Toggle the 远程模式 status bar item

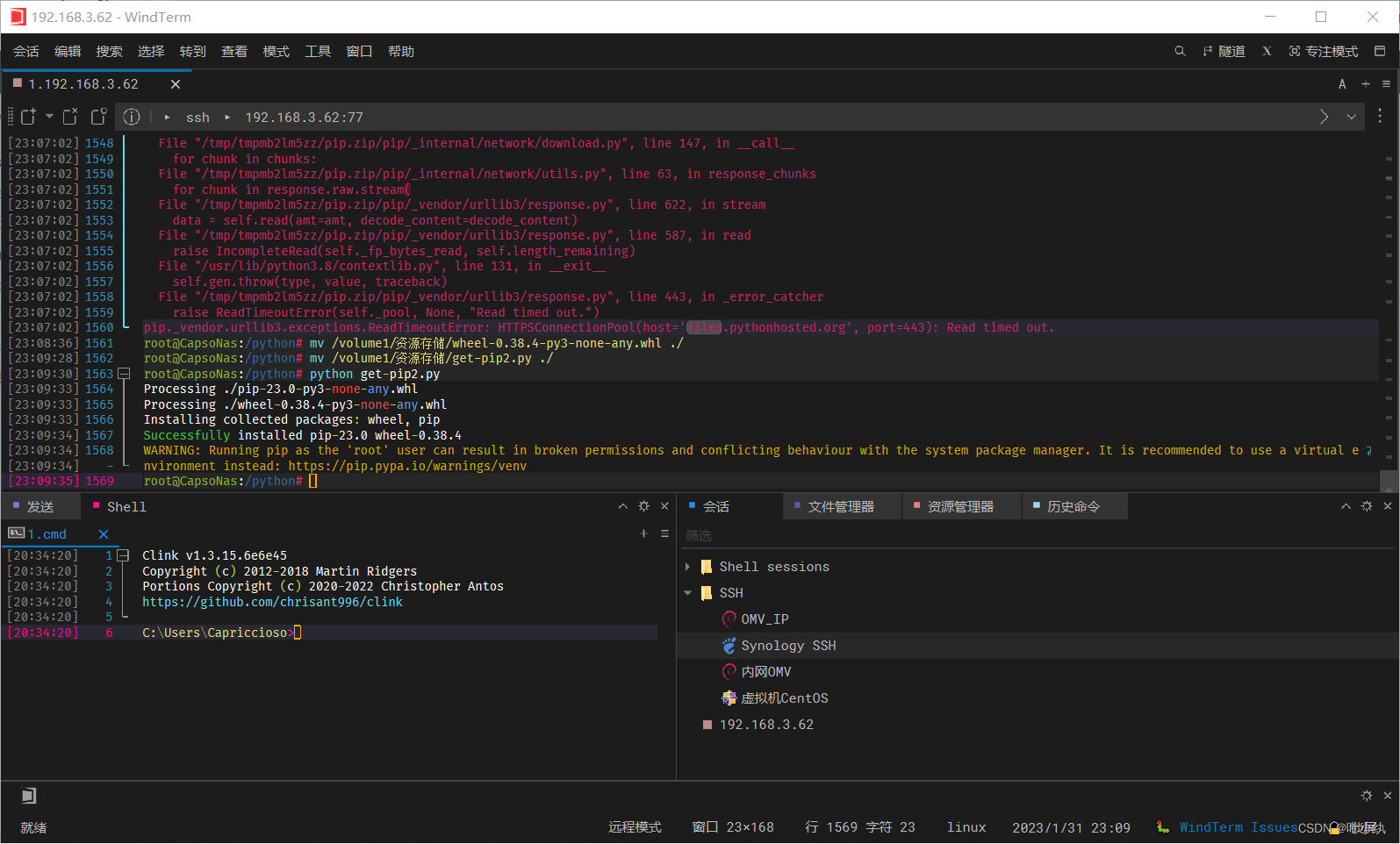click(x=635, y=827)
